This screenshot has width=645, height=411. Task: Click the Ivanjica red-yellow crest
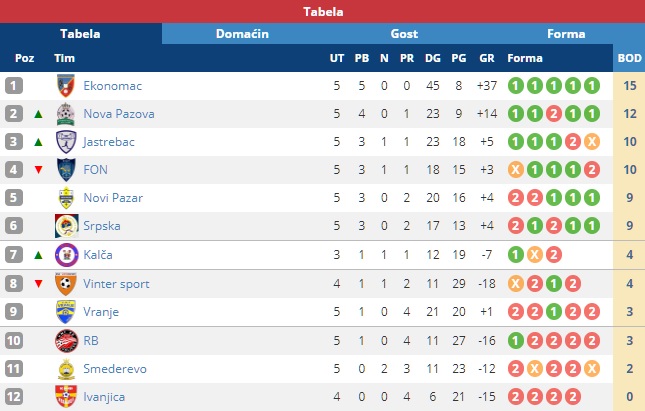tap(66, 397)
